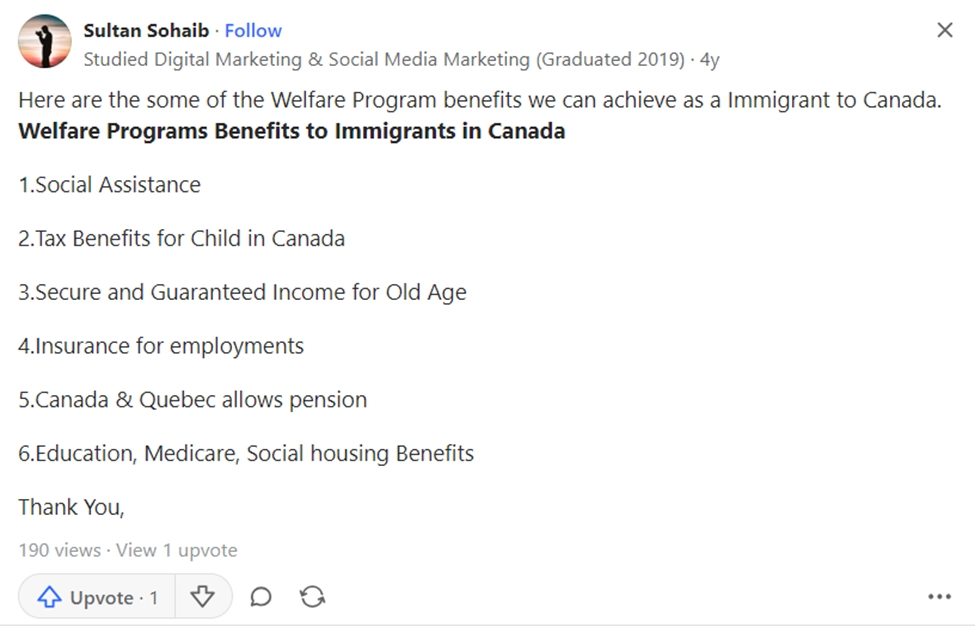The width and height of the screenshot is (975, 627).
Task: Share the answer using circular arrows icon
Action: point(312,597)
